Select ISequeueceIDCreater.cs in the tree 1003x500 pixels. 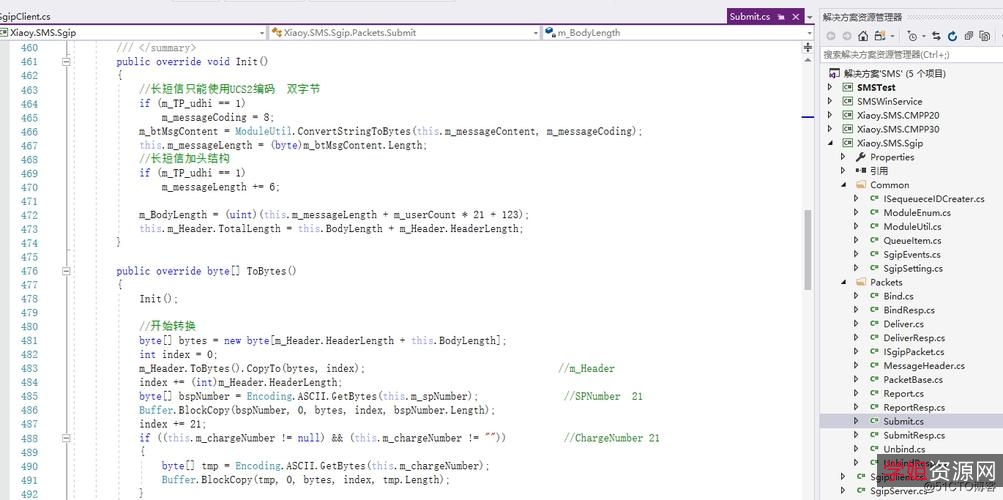coord(933,199)
